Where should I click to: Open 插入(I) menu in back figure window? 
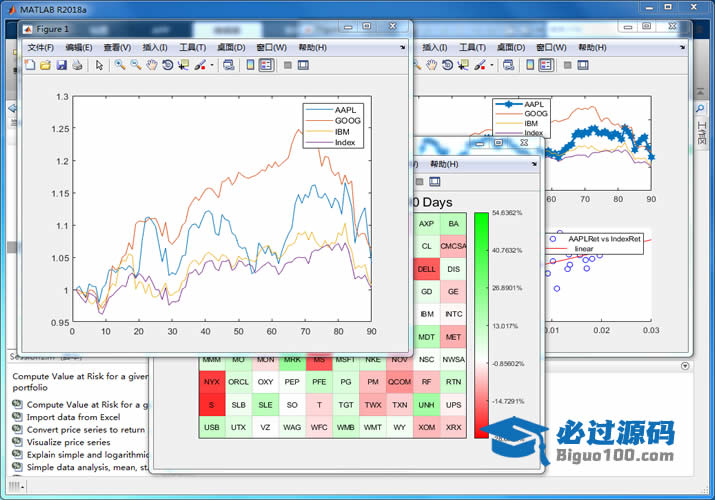pyautogui.click(x=435, y=47)
